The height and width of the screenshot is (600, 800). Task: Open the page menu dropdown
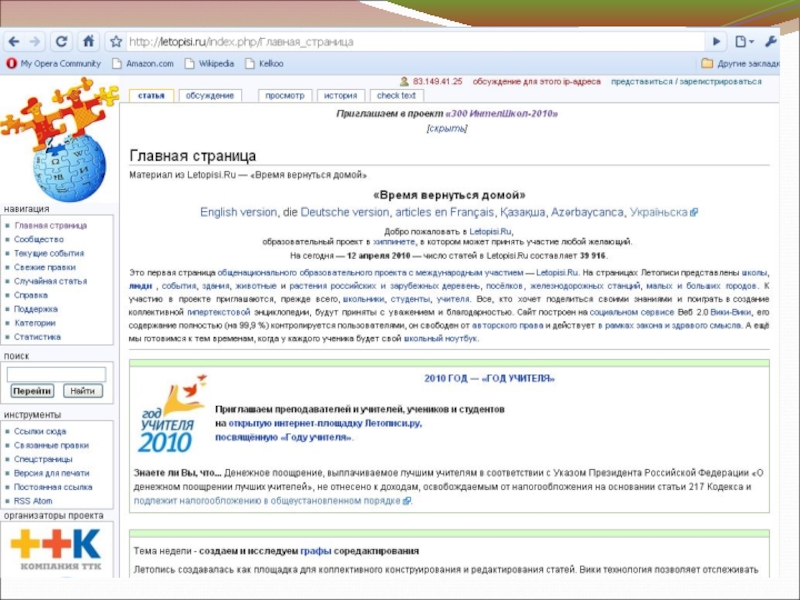pos(744,42)
